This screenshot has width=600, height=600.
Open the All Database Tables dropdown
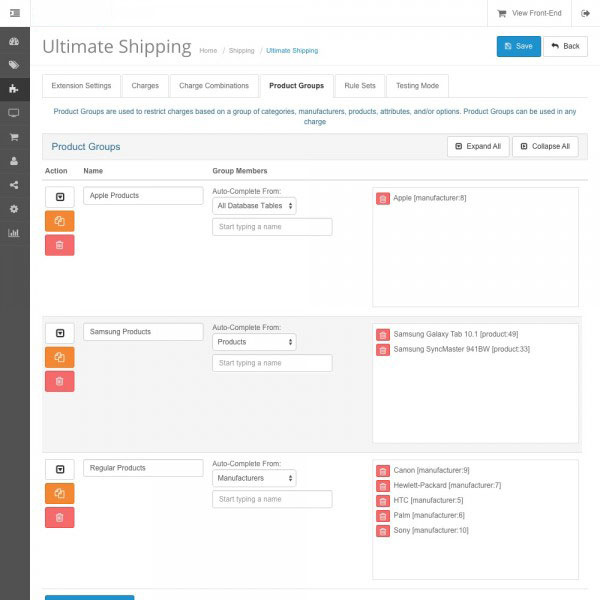click(254, 206)
